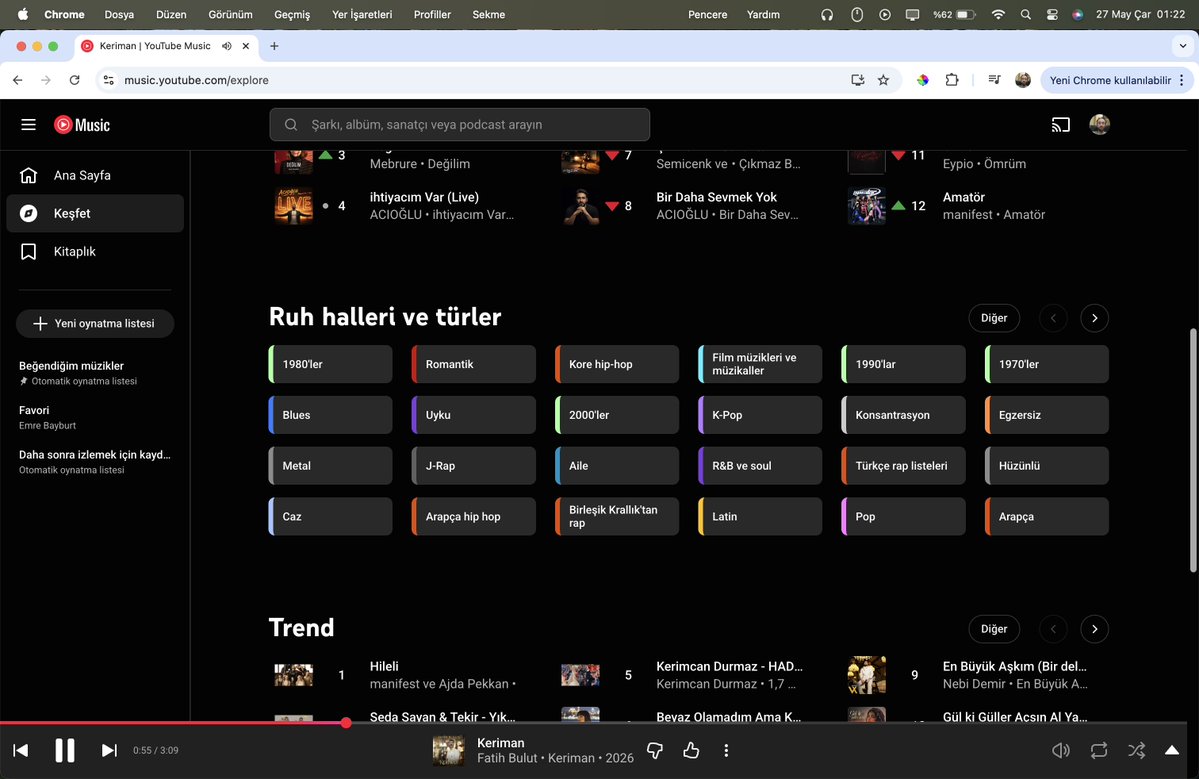
Task: Bookmark this page with the star icon
Action: tap(883, 80)
